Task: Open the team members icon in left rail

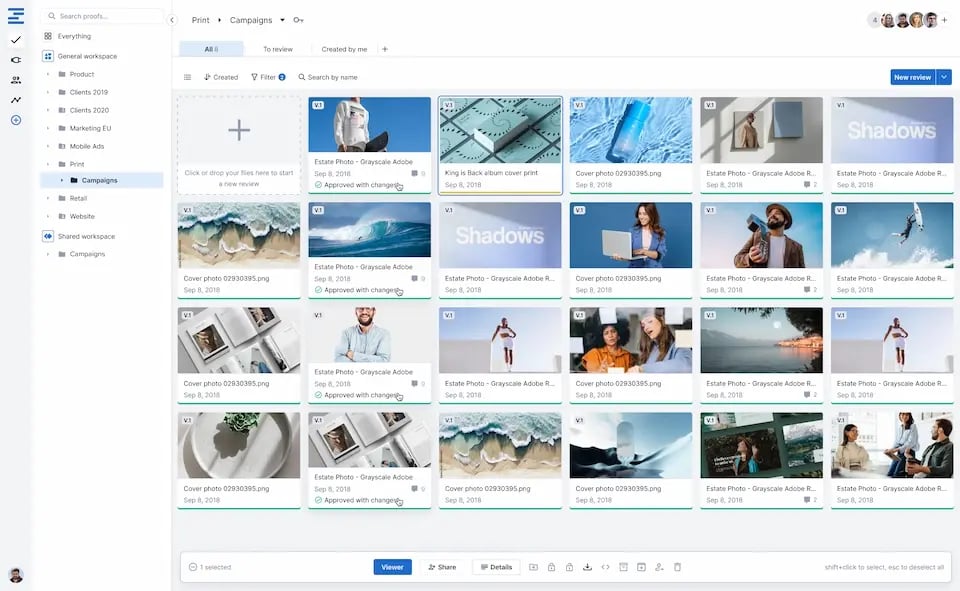Action: [15, 80]
